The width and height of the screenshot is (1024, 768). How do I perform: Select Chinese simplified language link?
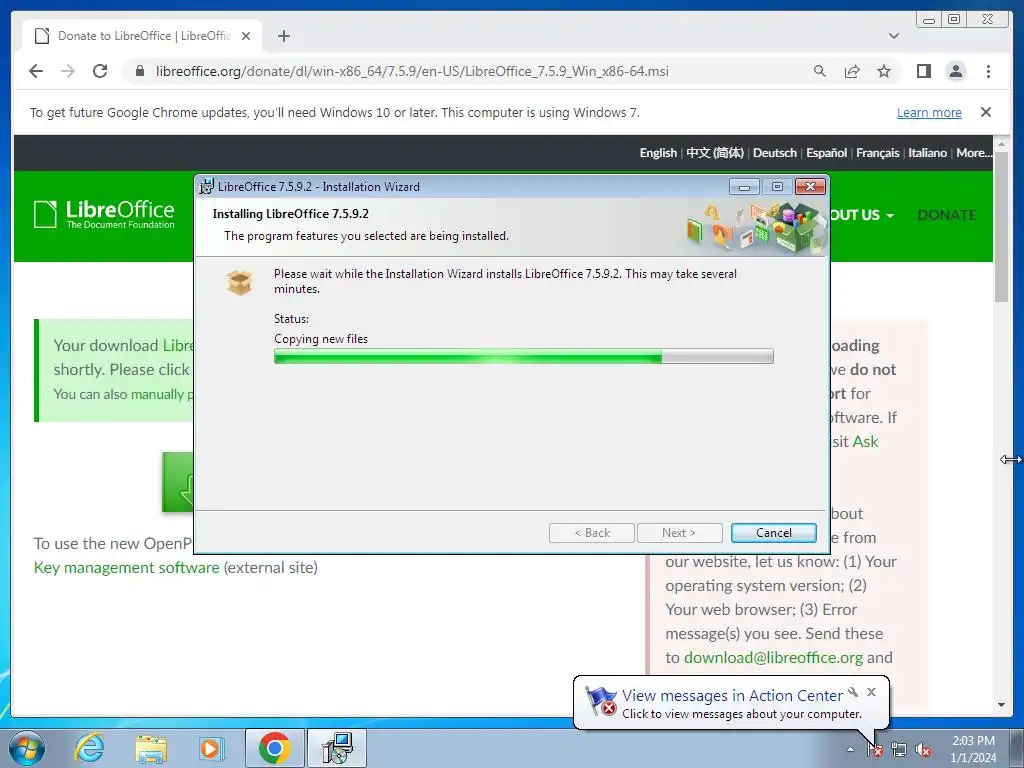[x=714, y=153]
